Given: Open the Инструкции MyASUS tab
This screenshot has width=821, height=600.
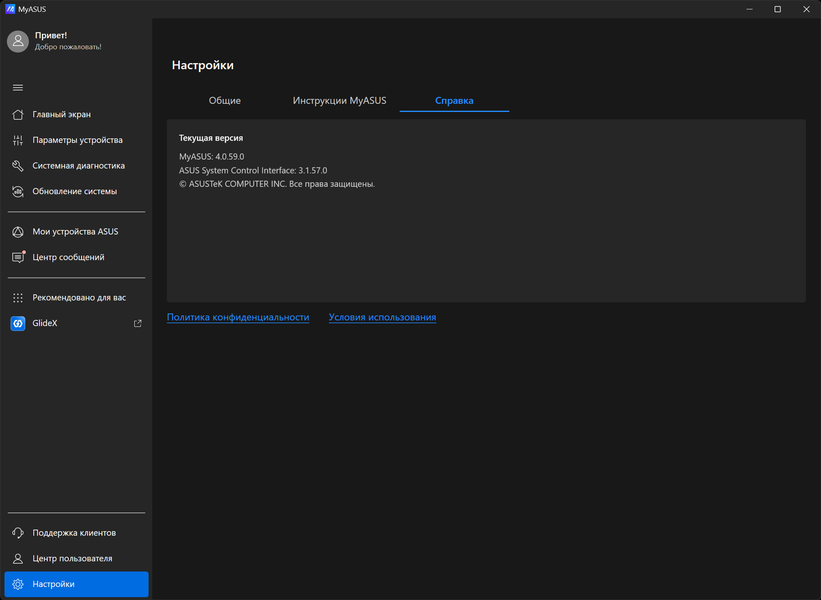Looking at the screenshot, I should tap(339, 101).
